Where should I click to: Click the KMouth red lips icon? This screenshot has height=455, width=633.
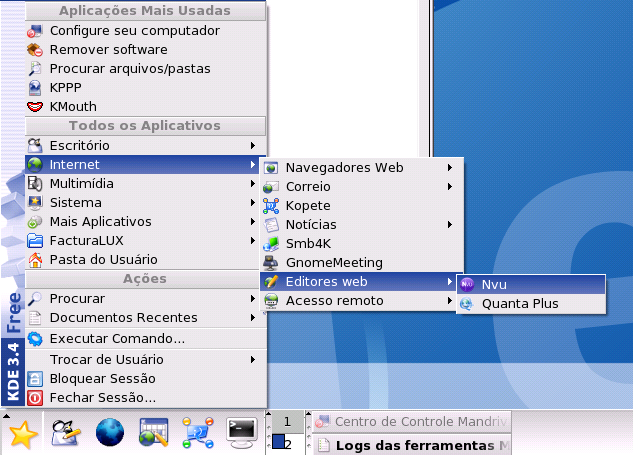point(35,107)
